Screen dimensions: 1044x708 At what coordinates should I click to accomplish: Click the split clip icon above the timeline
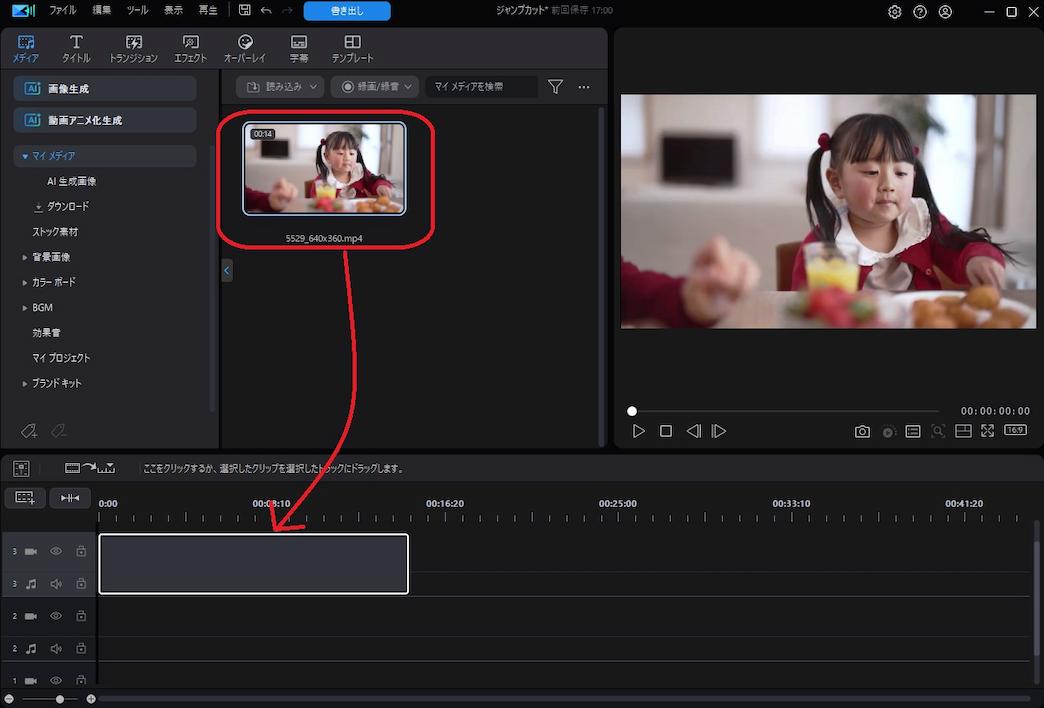click(70, 497)
